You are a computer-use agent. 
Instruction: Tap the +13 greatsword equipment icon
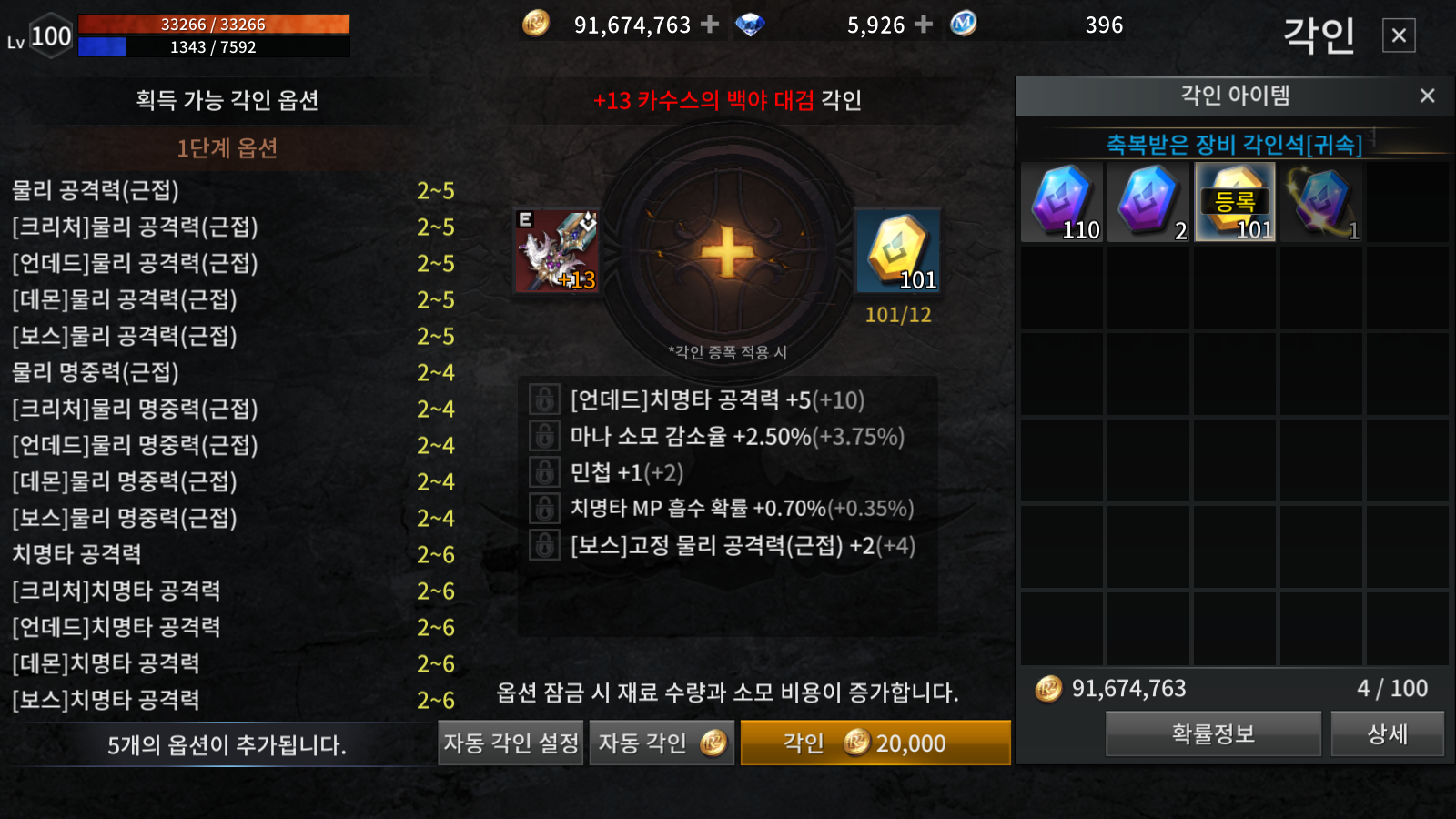click(557, 251)
